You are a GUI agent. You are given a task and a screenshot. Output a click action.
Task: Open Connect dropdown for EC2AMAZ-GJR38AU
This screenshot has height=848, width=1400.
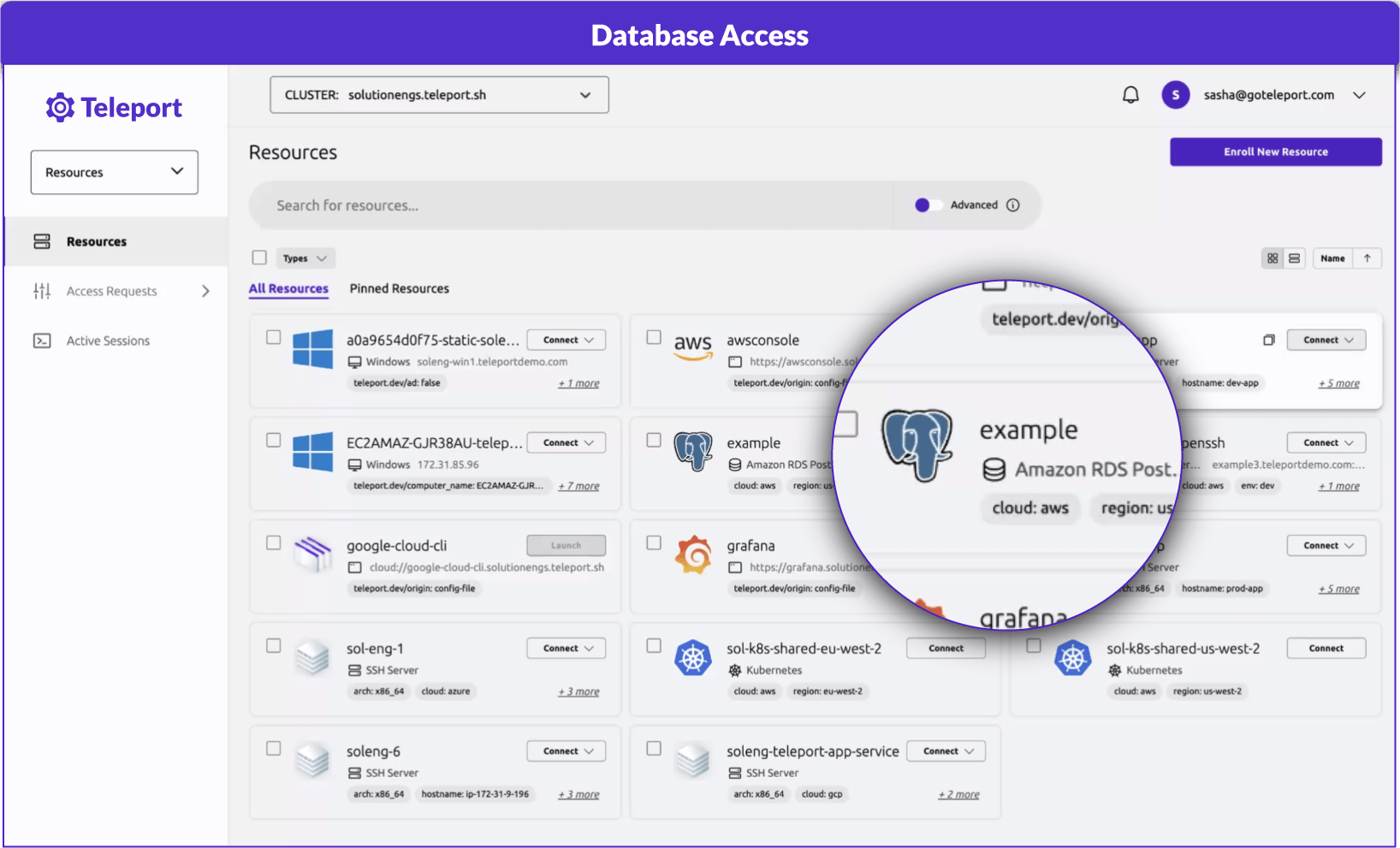567,442
